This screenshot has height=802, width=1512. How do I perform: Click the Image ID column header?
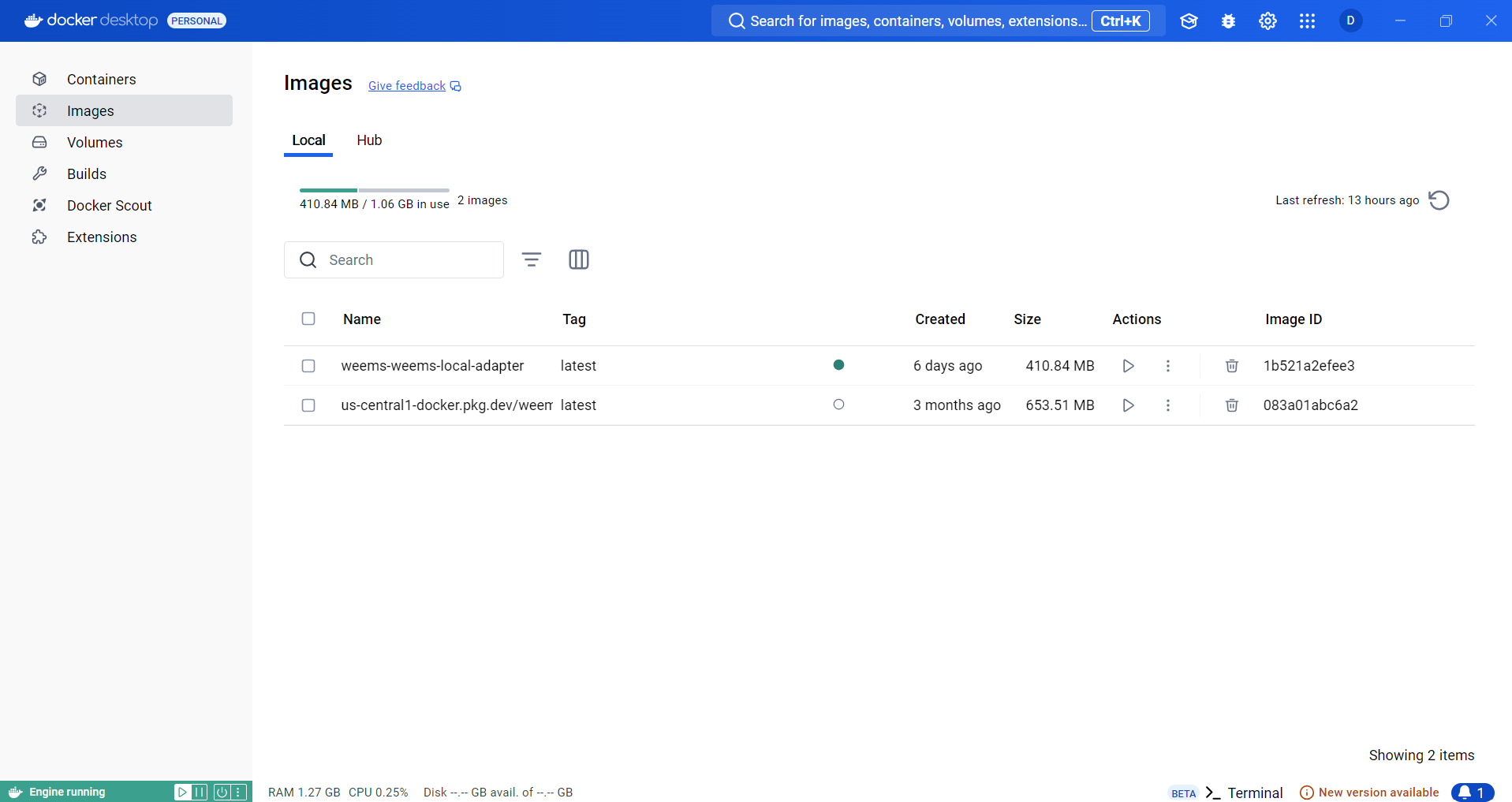coord(1294,319)
